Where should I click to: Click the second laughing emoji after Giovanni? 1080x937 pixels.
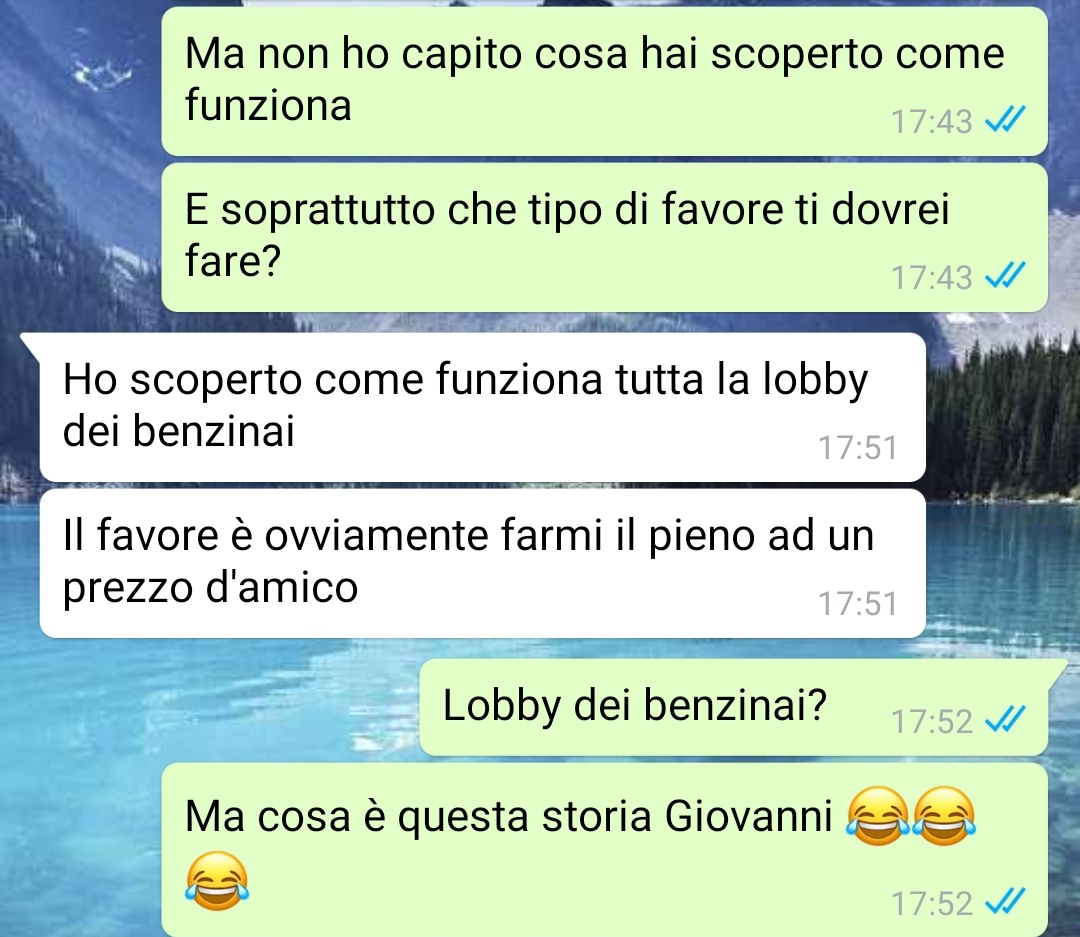944,816
